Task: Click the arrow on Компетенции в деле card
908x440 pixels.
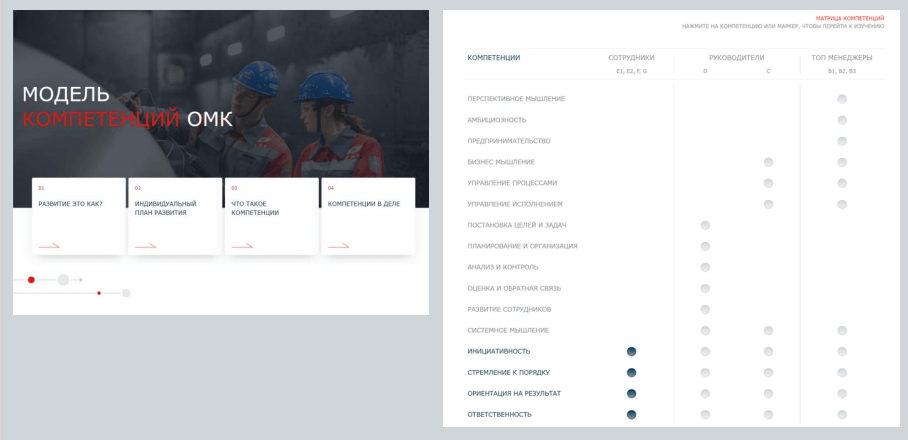Action: [x=338, y=246]
